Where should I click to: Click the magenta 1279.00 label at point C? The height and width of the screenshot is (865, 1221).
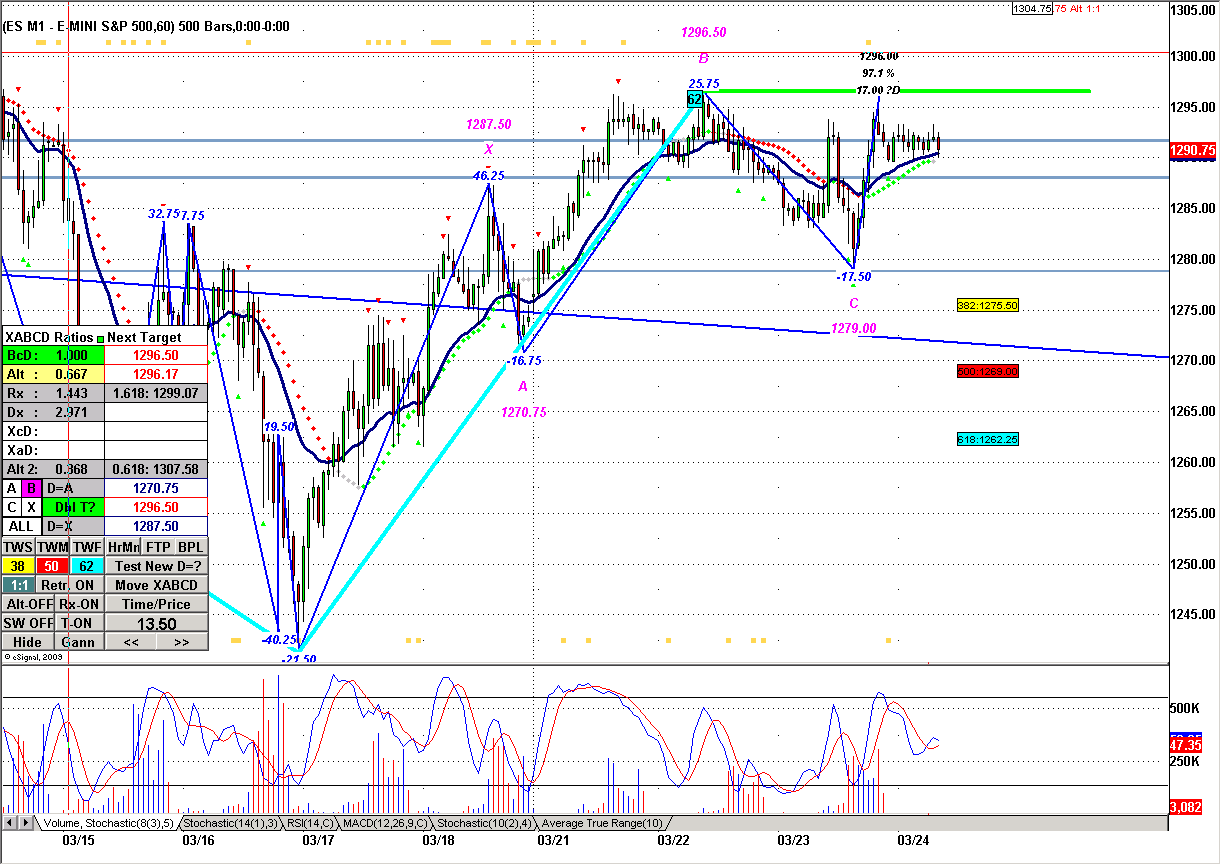[x=853, y=328]
